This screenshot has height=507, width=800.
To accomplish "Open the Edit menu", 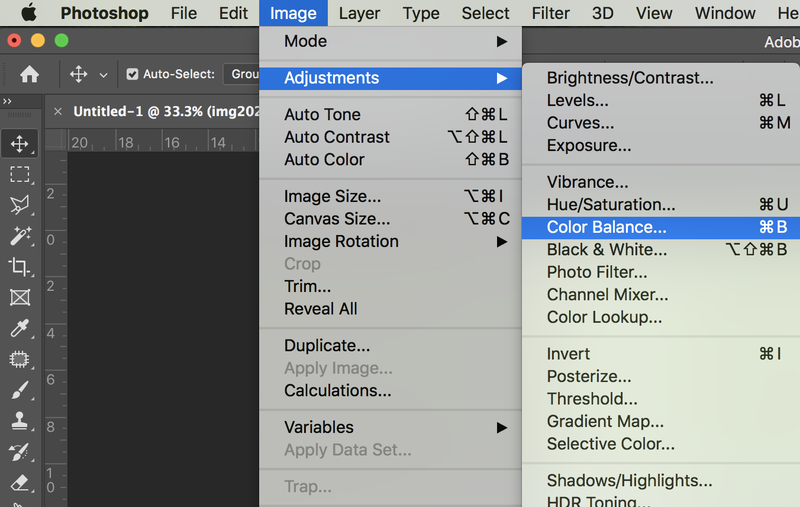I will click(233, 13).
